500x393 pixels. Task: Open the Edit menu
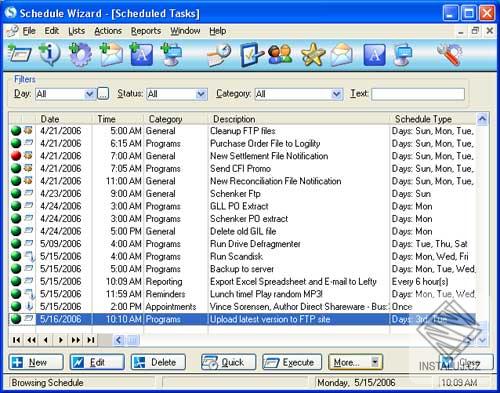[x=52, y=31]
